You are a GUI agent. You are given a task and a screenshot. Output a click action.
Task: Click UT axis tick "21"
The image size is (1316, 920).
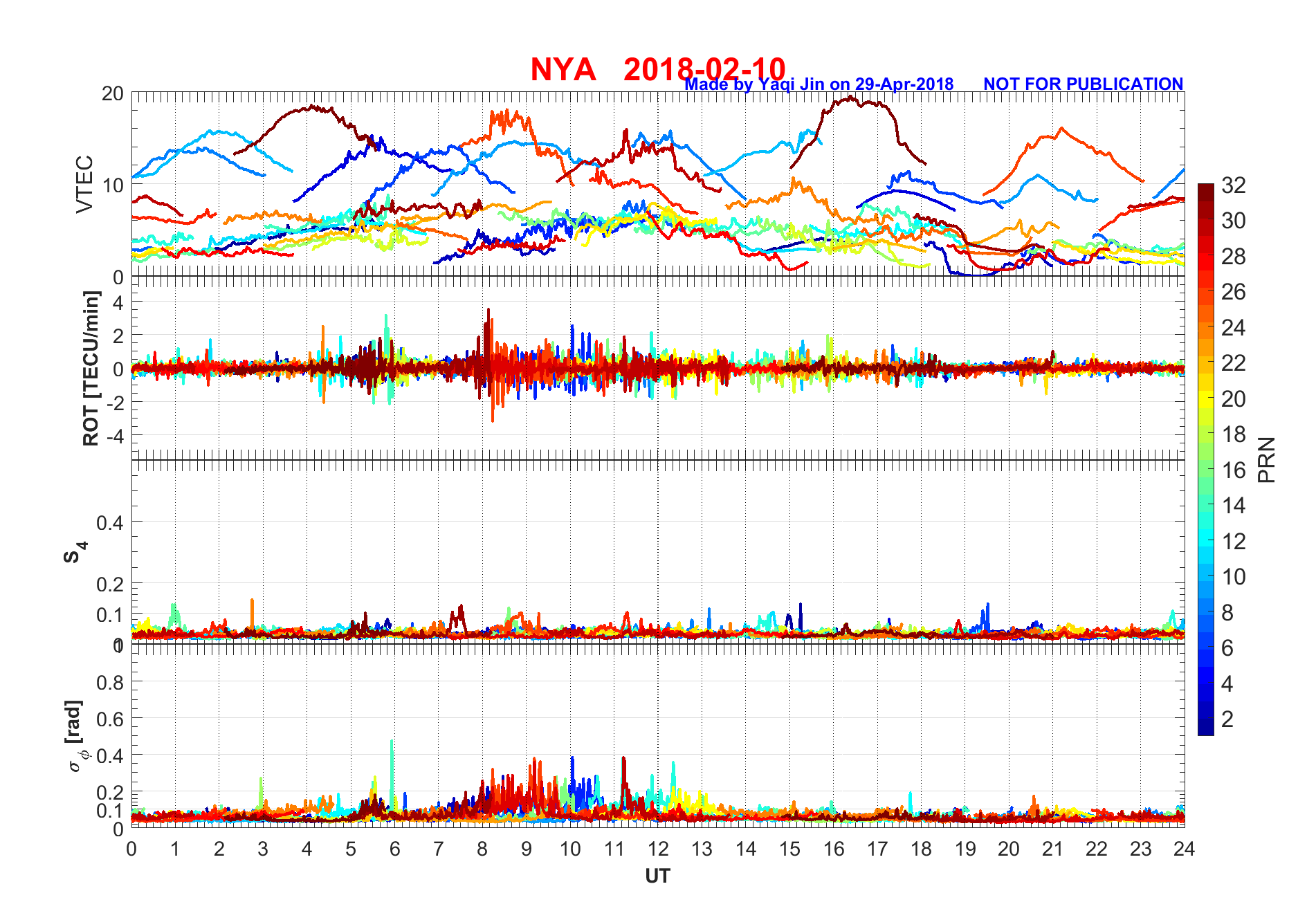[1053, 849]
